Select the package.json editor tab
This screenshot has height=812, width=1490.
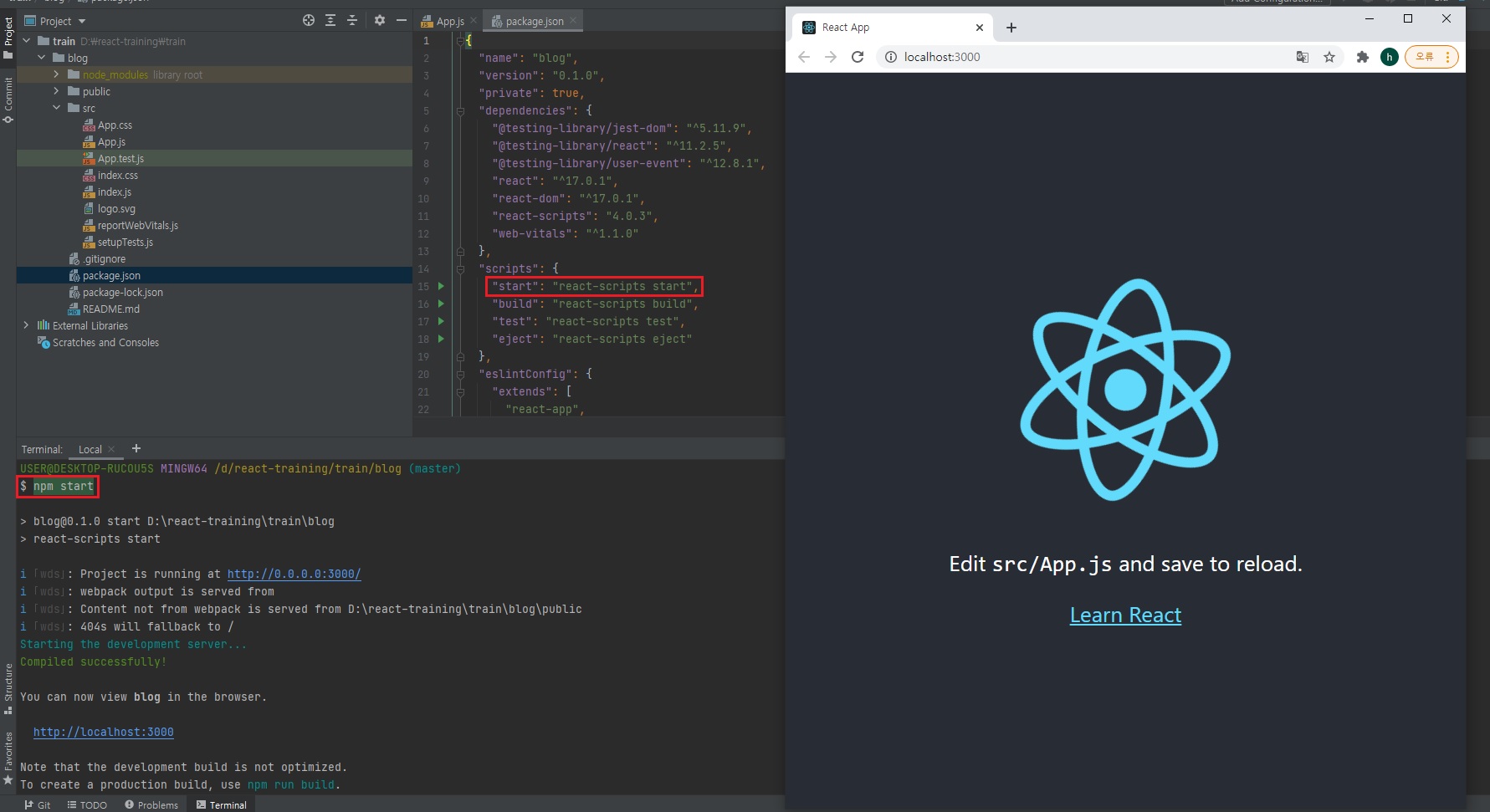pos(535,21)
